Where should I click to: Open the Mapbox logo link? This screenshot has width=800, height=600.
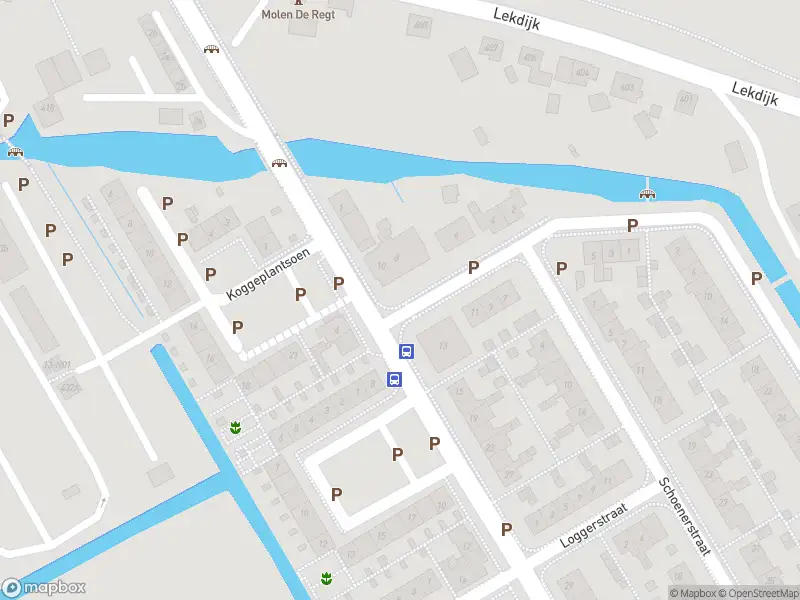[x=44, y=588]
